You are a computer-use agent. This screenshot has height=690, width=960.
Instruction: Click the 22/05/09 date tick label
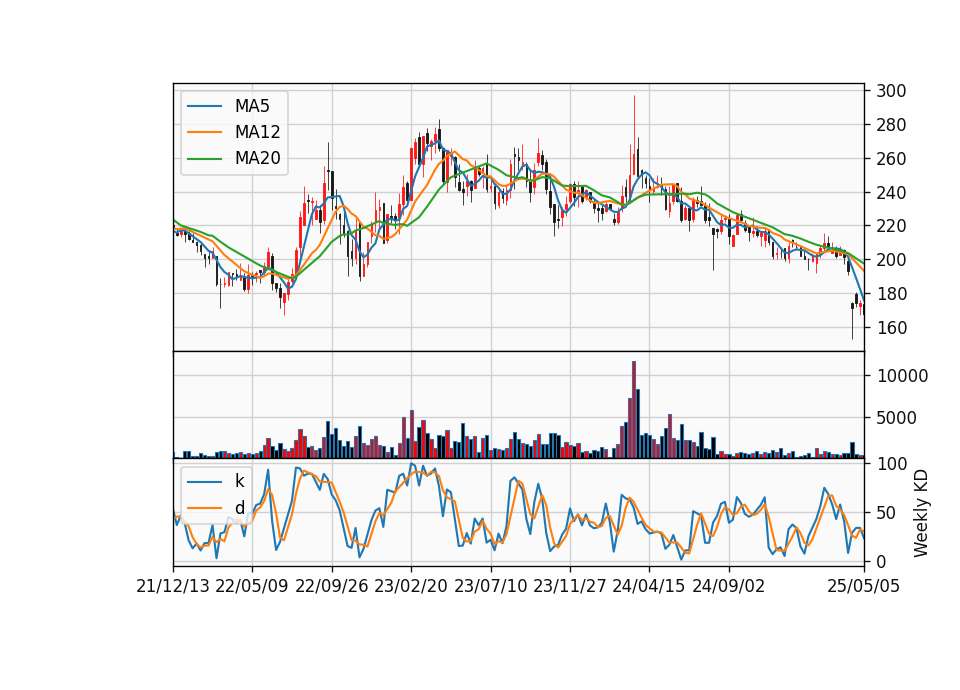pyautogui.click(x=252, y=586)
